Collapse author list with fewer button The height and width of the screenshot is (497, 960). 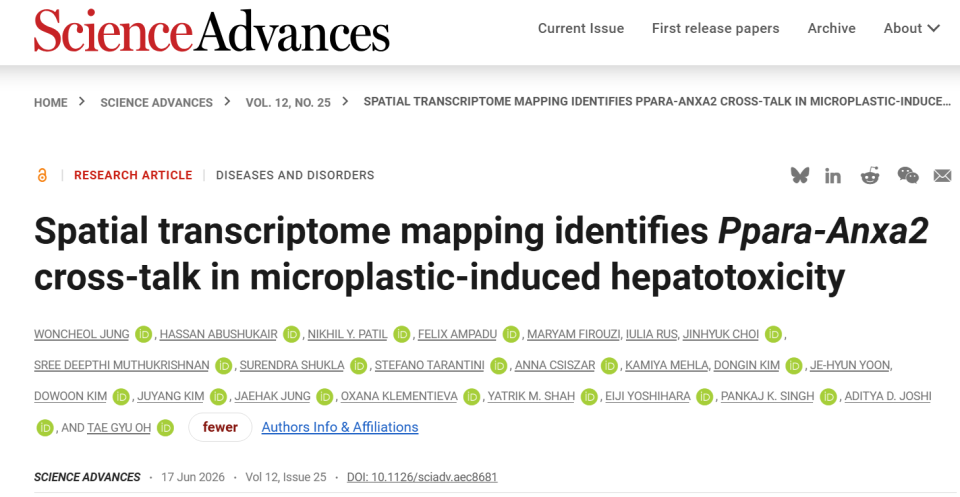[220, 427]
